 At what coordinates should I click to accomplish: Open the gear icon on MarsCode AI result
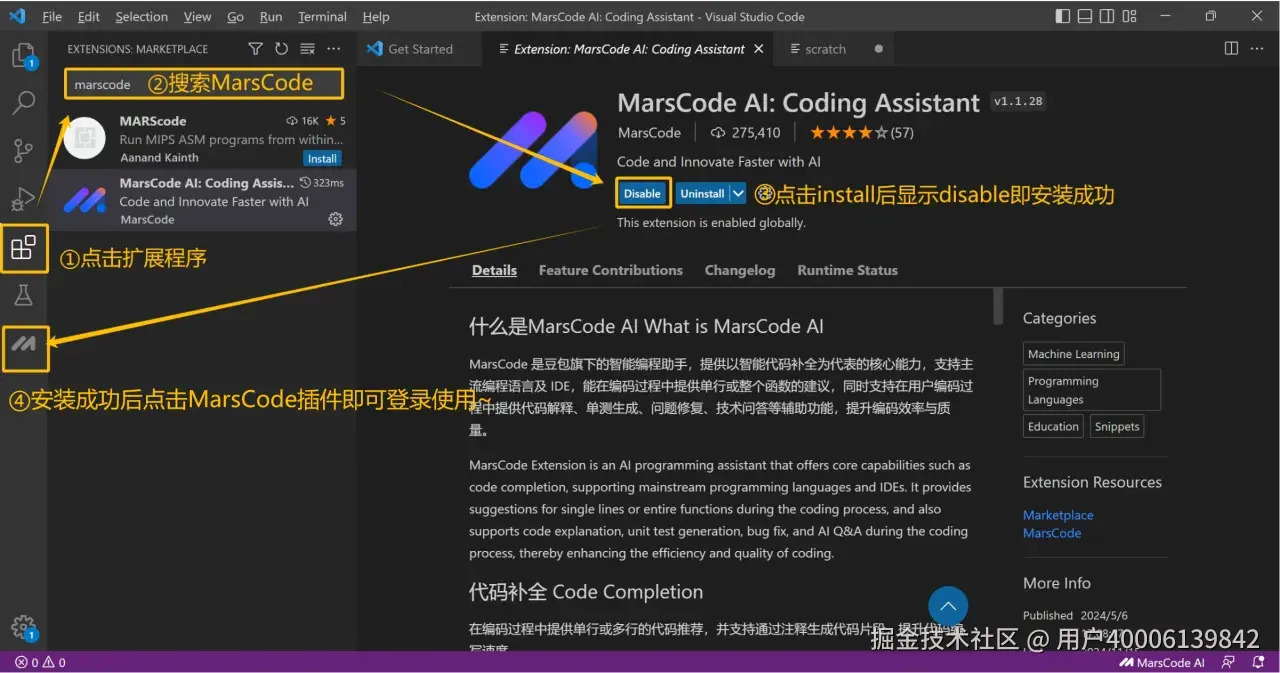coord(336,220)
